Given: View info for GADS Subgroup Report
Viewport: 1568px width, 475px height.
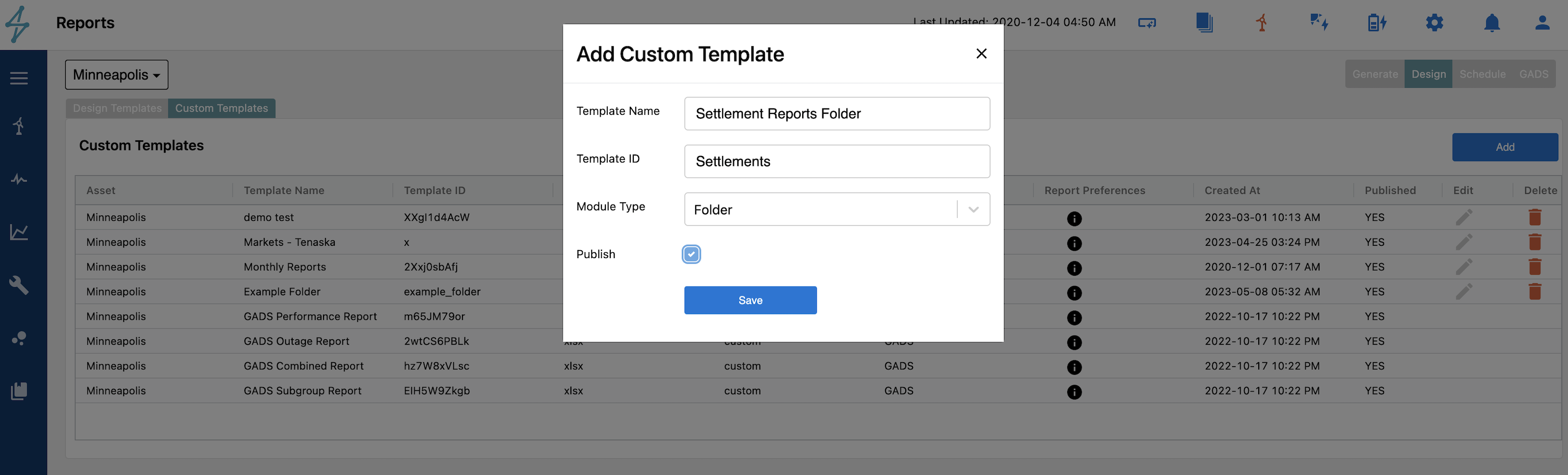Looking at the screenshot, I should [1074, 392].
